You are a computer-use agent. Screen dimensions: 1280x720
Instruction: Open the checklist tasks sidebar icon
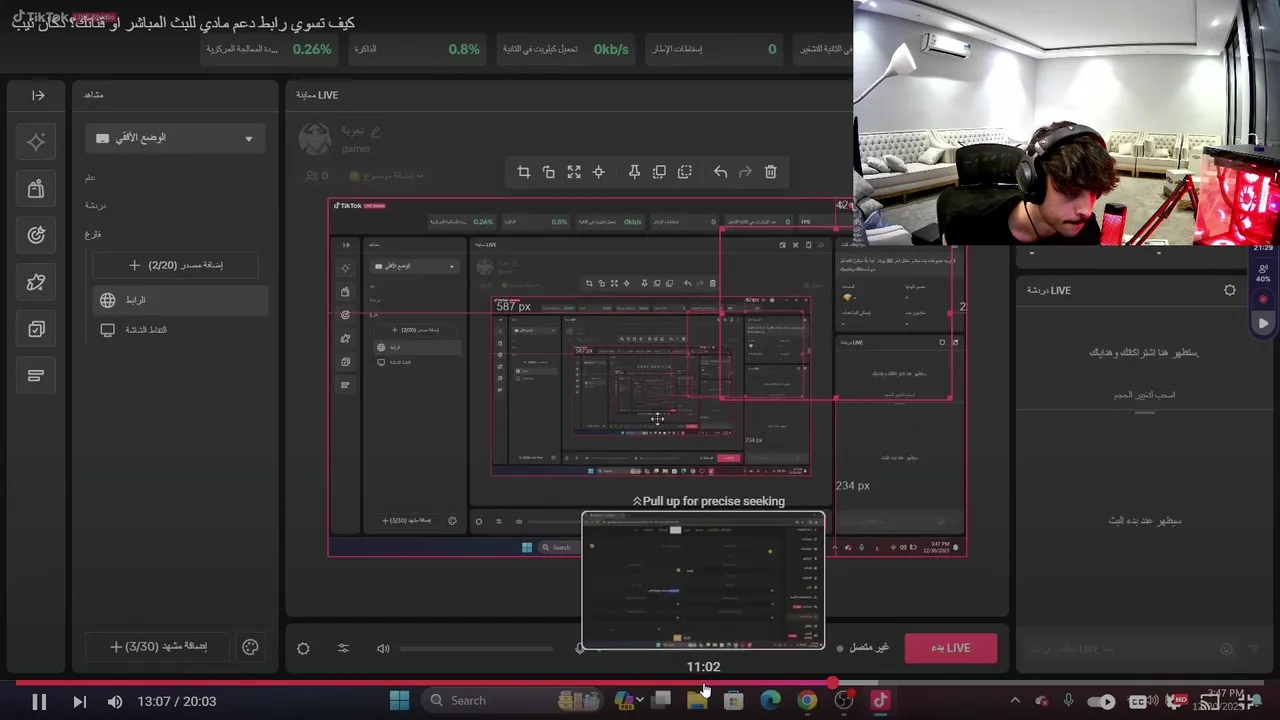click(36, 329)
